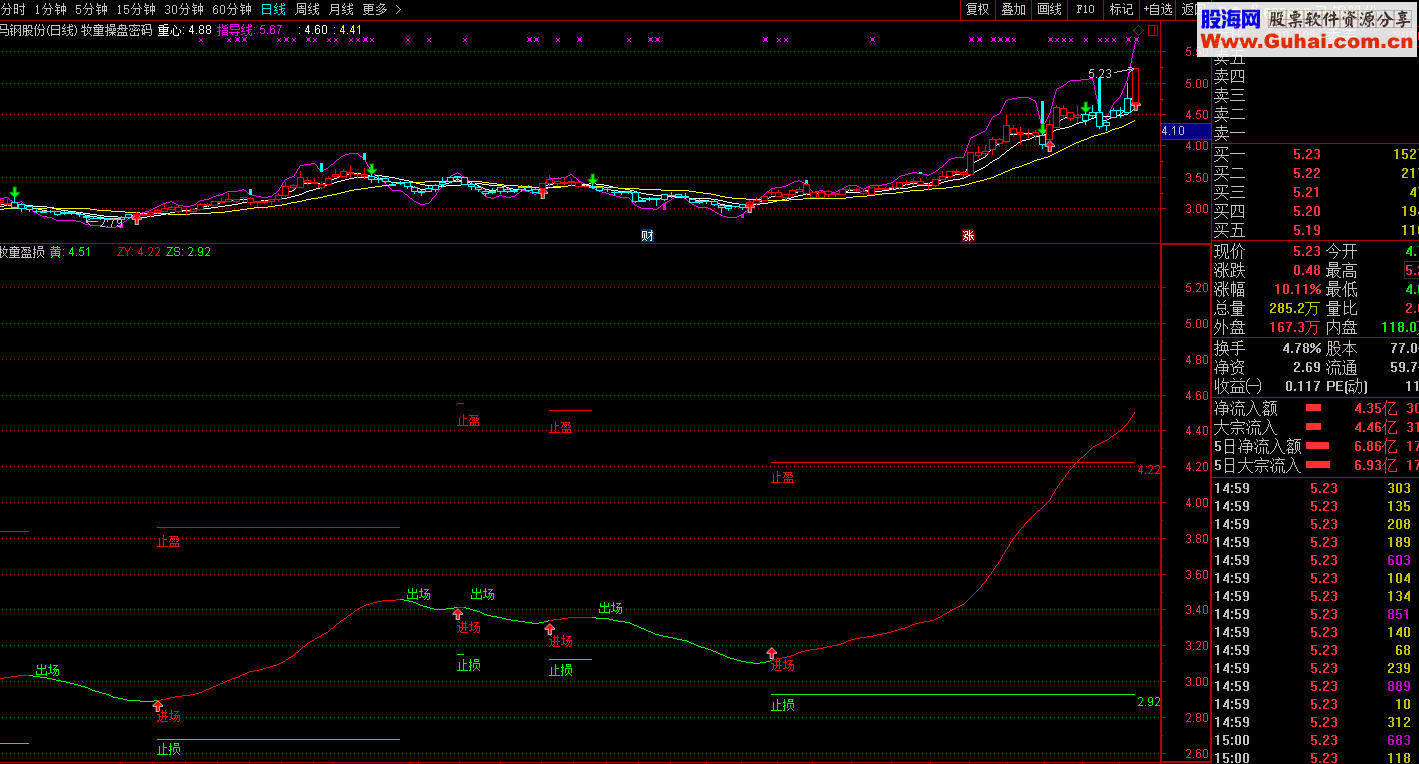This screenshot has width=1419, height=764.
Task: Select the 月线 monthly chart tab
Action: tap(341, 9)
